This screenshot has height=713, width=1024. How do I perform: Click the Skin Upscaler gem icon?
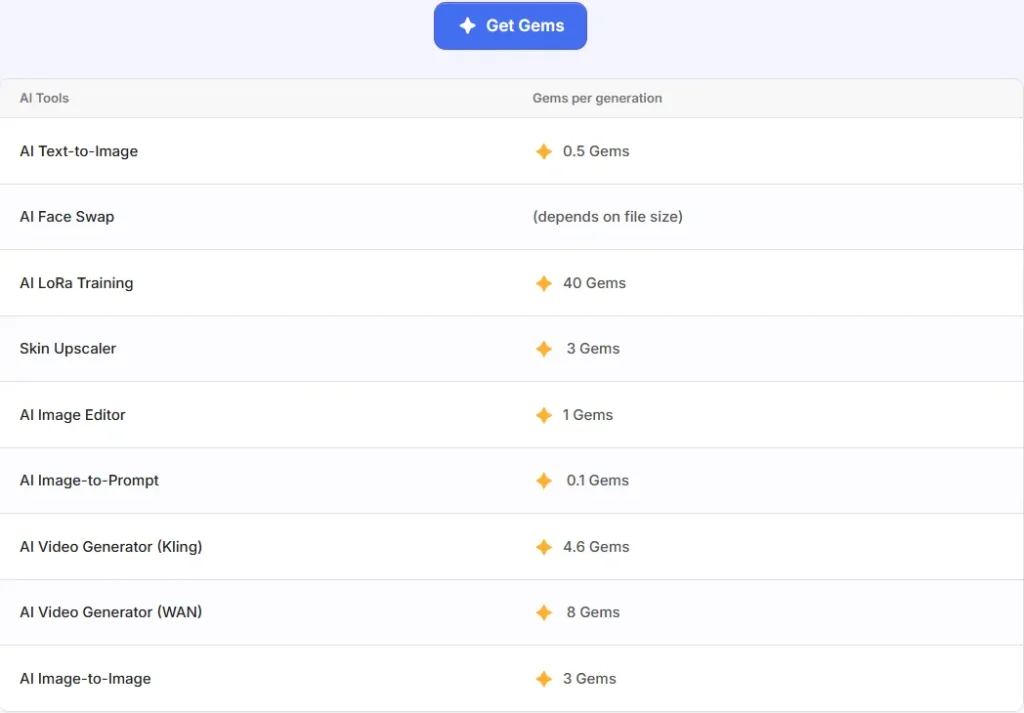(543, 349)
